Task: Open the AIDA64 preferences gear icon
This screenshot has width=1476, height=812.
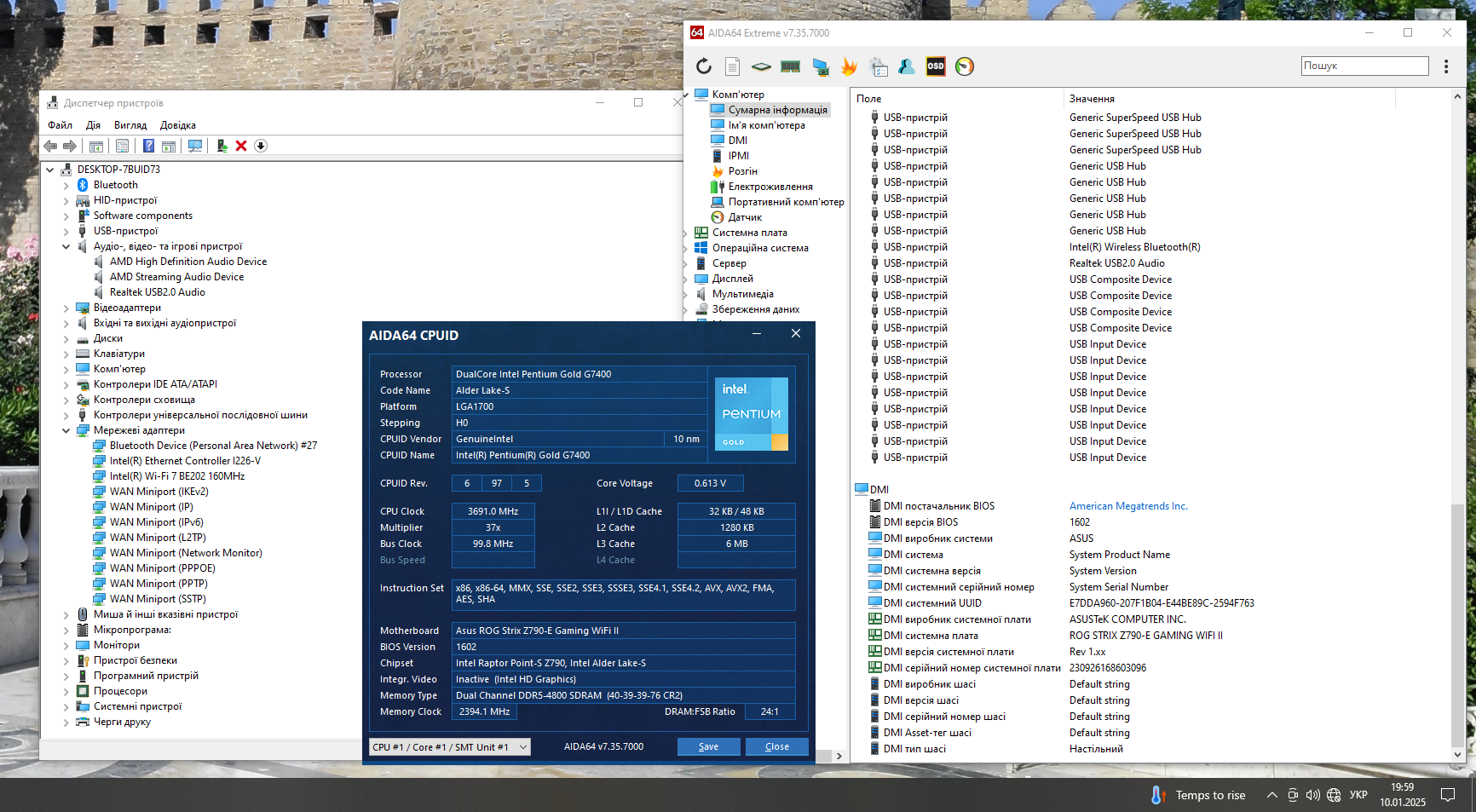Action: click(x=879, y=66)
